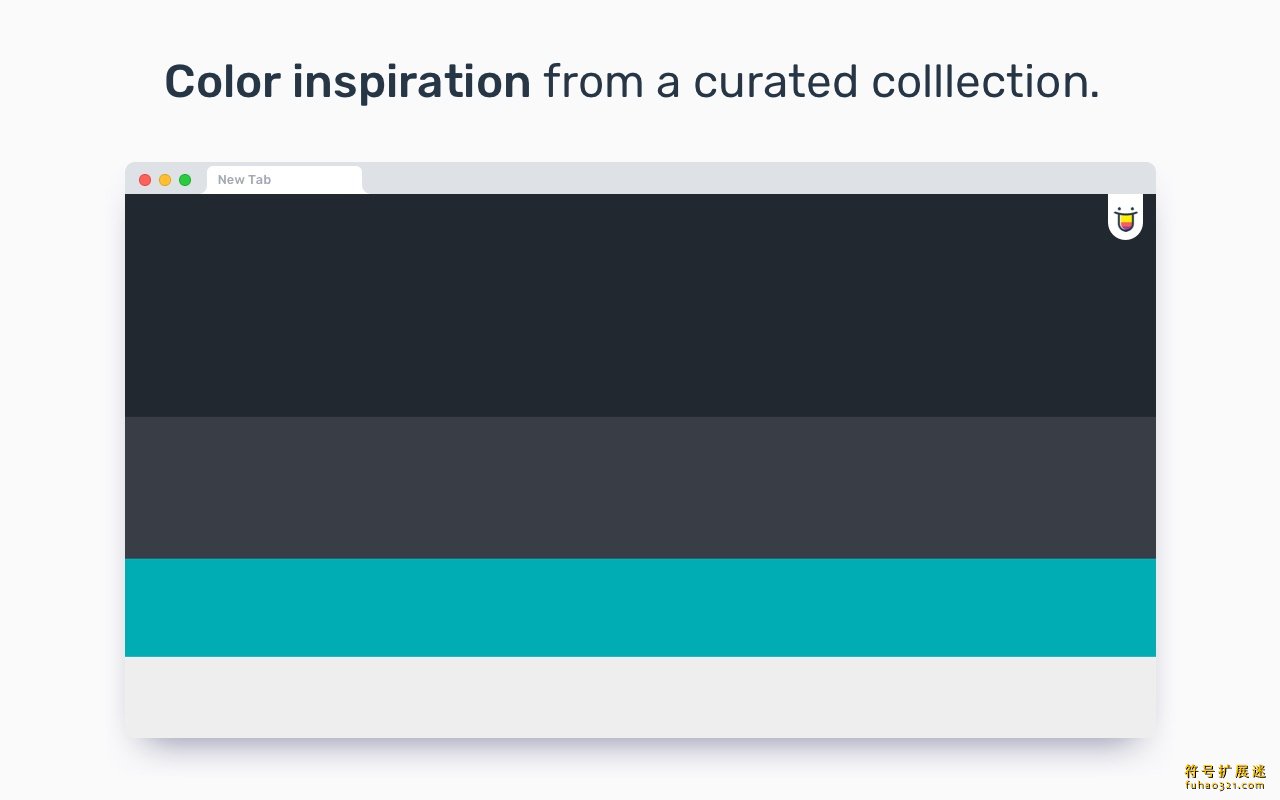This screenshot has height=800, width=1280.
Task: Pick the slate gray color band
Action: [640, 488]
